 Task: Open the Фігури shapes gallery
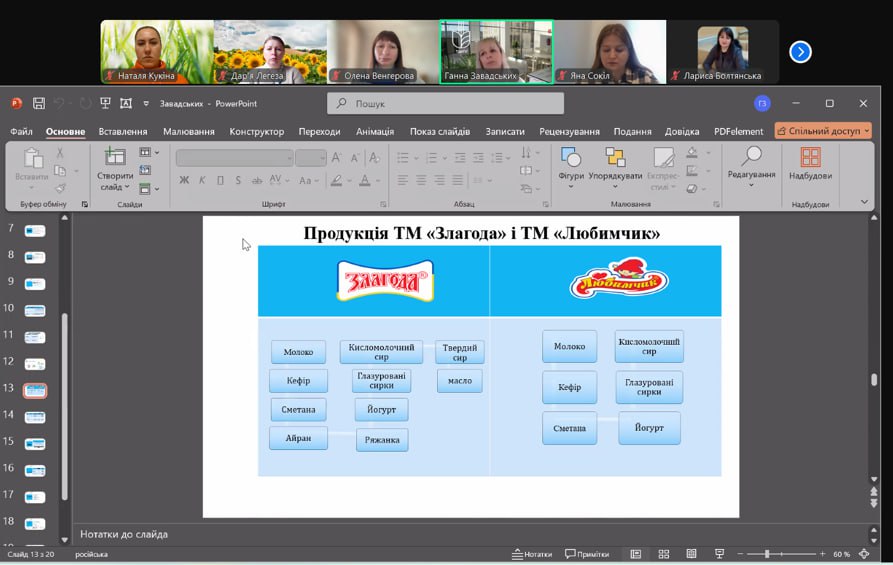571,164
